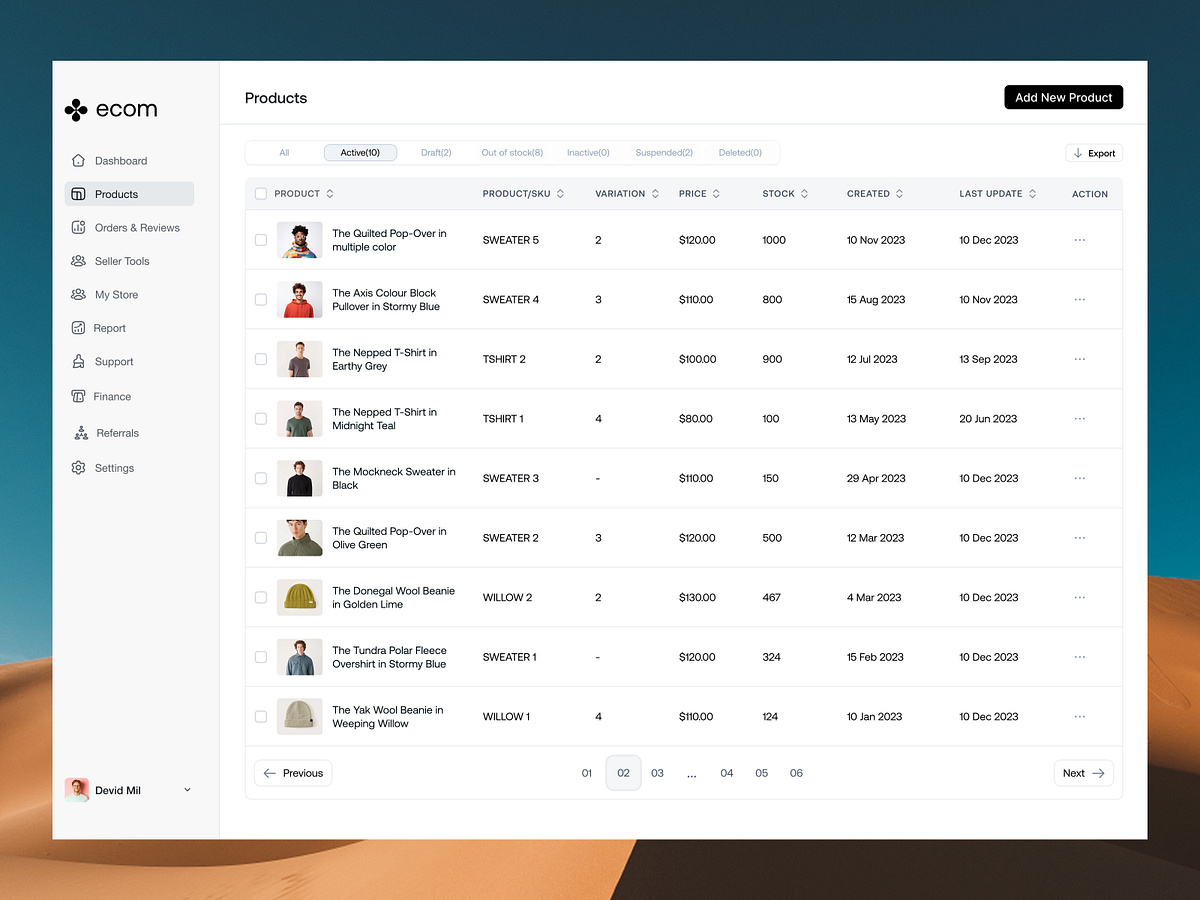The image size is (1200, 900).
Task: Toggle sort on the Stock column
Action: click(x=804, y=194)
